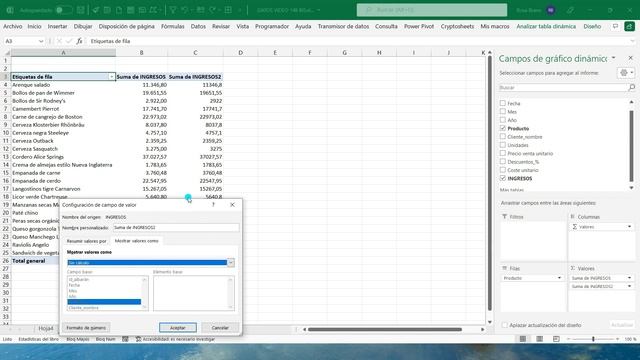The width and height of the screenshot is (640, 360).
Task: Click the horizontal sheet scrollbar
Action: (384, 329)
